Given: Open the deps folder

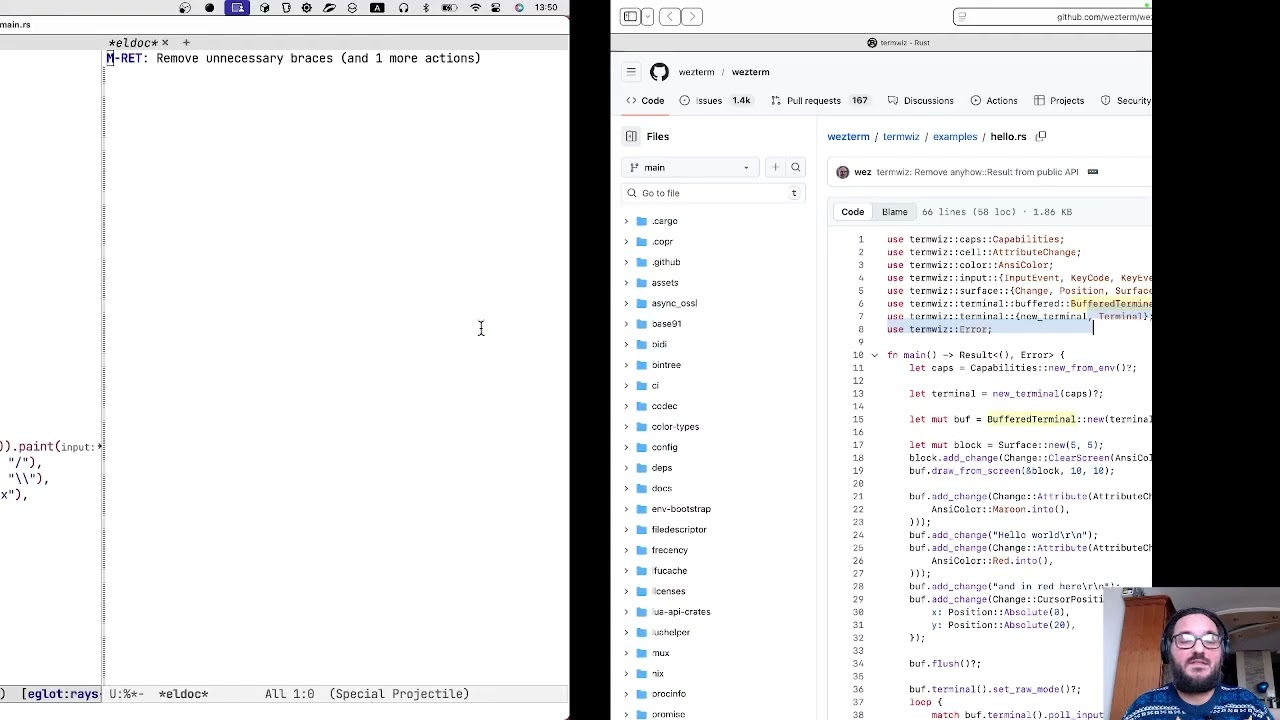Looking at the screenshot, I should coord(662,468).
